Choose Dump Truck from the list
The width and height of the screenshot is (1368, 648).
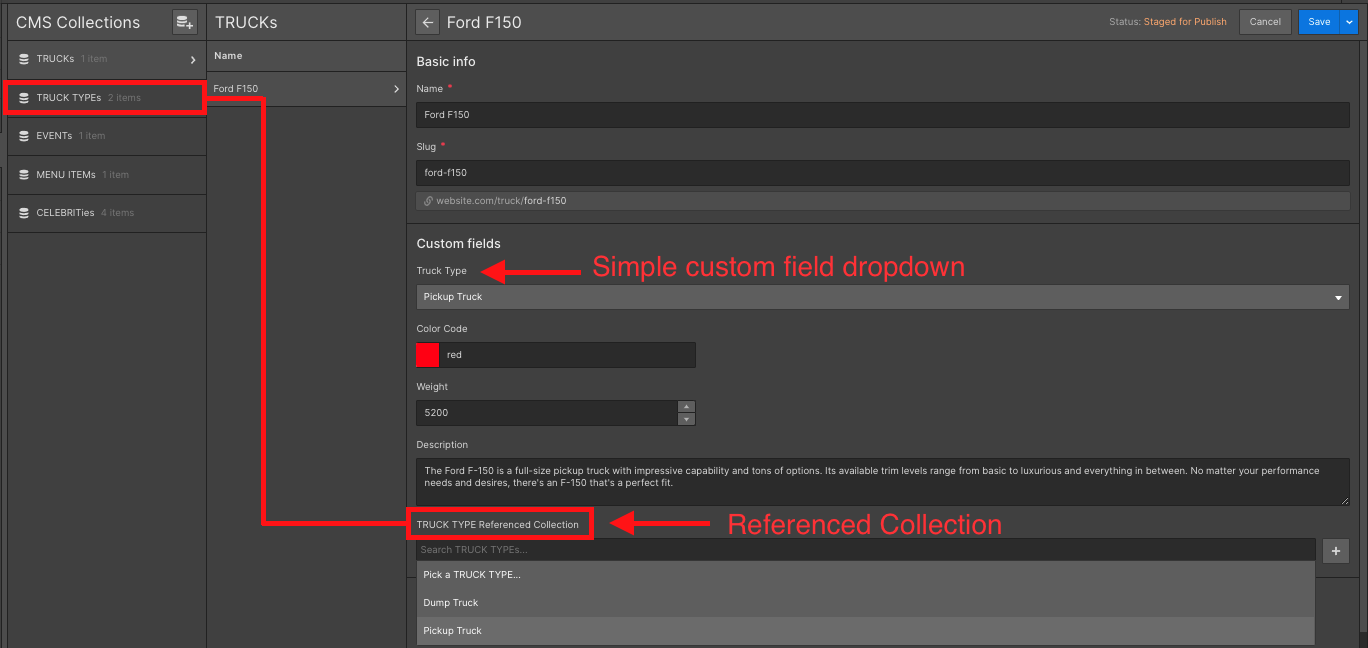click(865, 603)
